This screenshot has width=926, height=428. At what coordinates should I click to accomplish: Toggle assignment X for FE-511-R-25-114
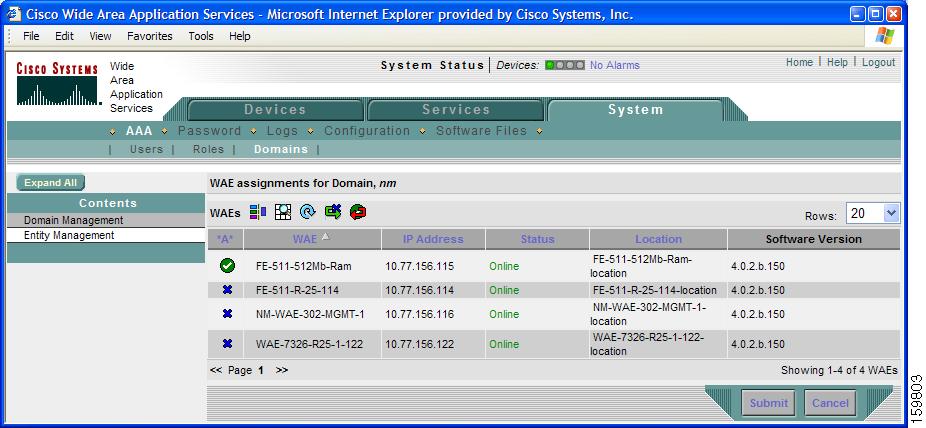[x=227, y=290]
